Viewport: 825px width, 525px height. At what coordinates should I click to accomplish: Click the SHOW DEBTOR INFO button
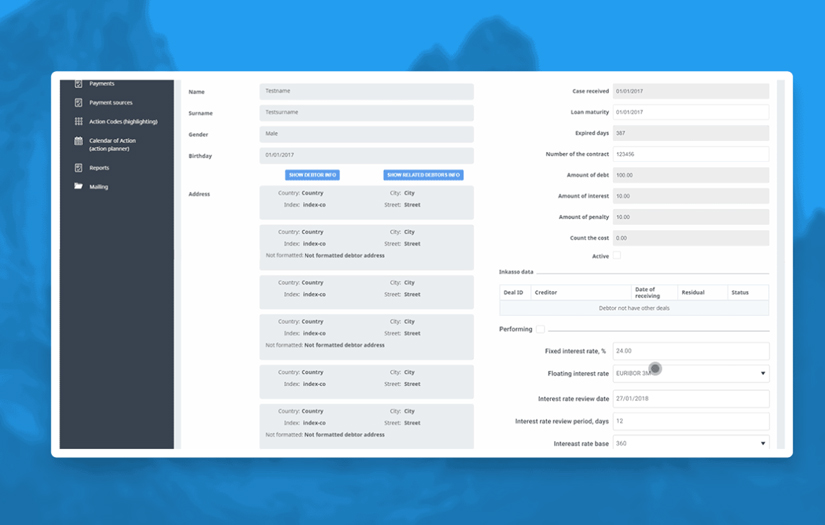(x=313, y=175)
